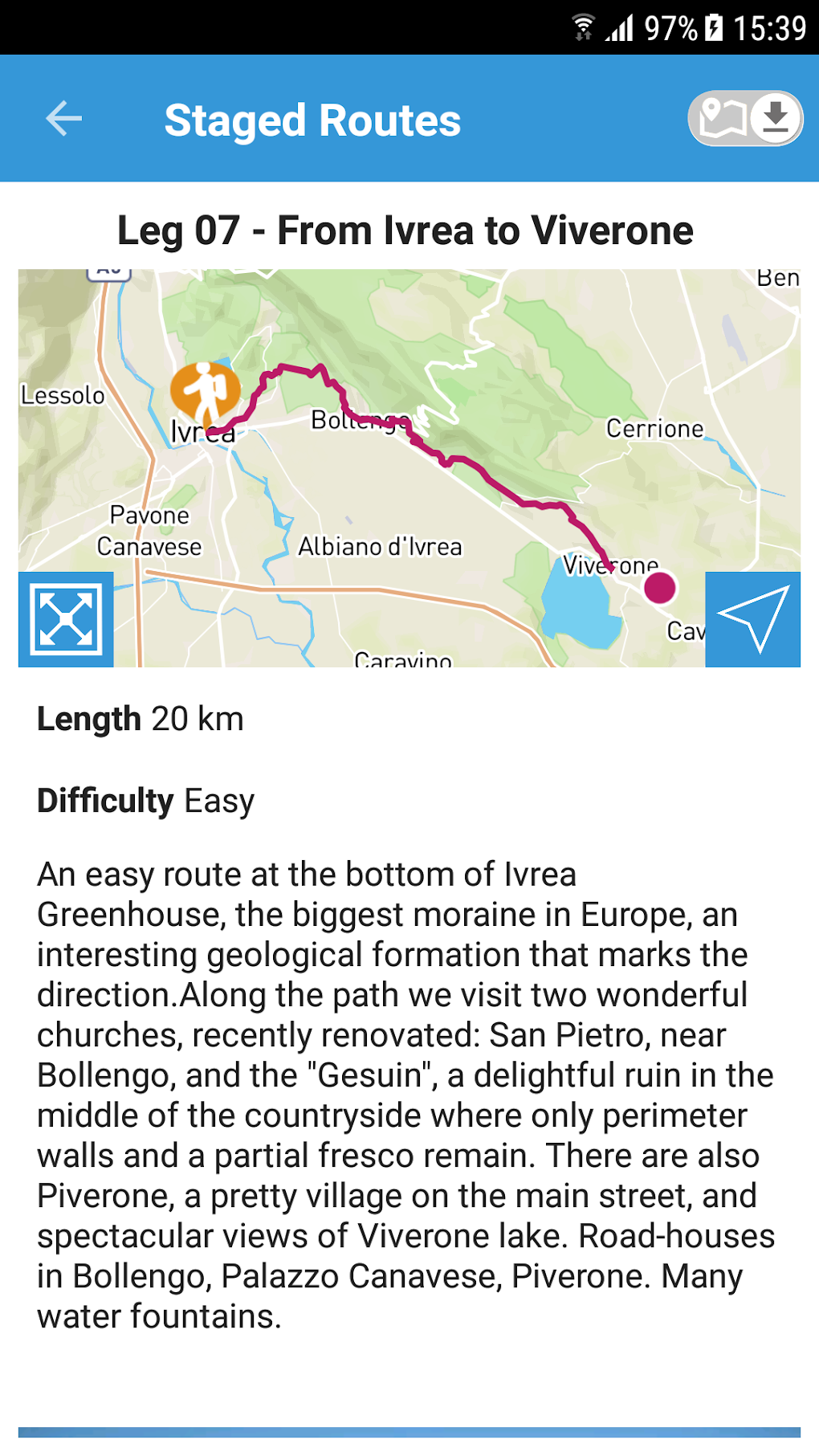Toggle the offline map download switch

coord(745,119)
